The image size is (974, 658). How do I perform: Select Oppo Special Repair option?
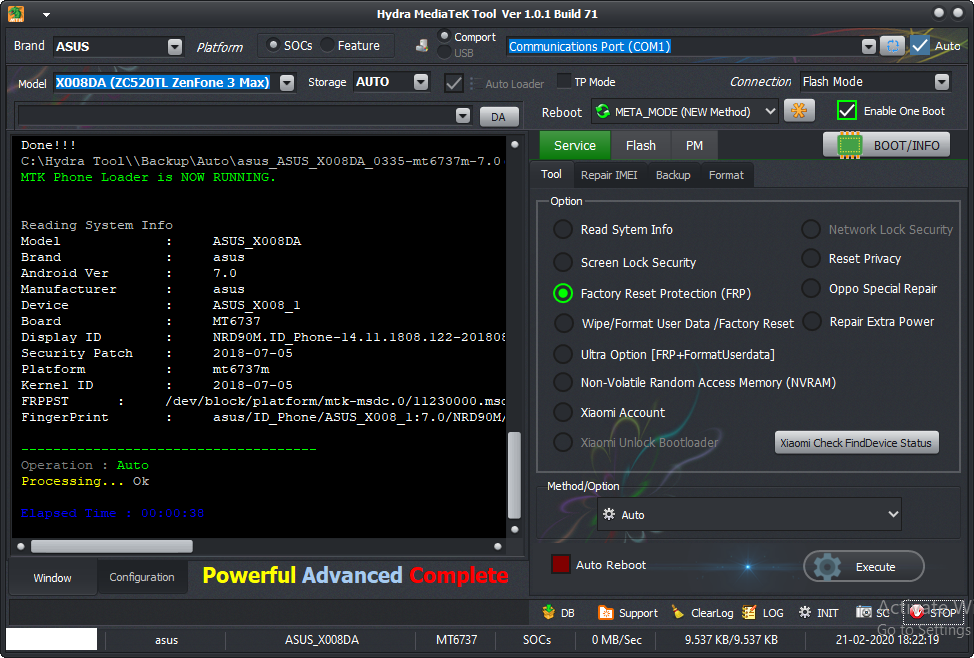coord(811,288)
